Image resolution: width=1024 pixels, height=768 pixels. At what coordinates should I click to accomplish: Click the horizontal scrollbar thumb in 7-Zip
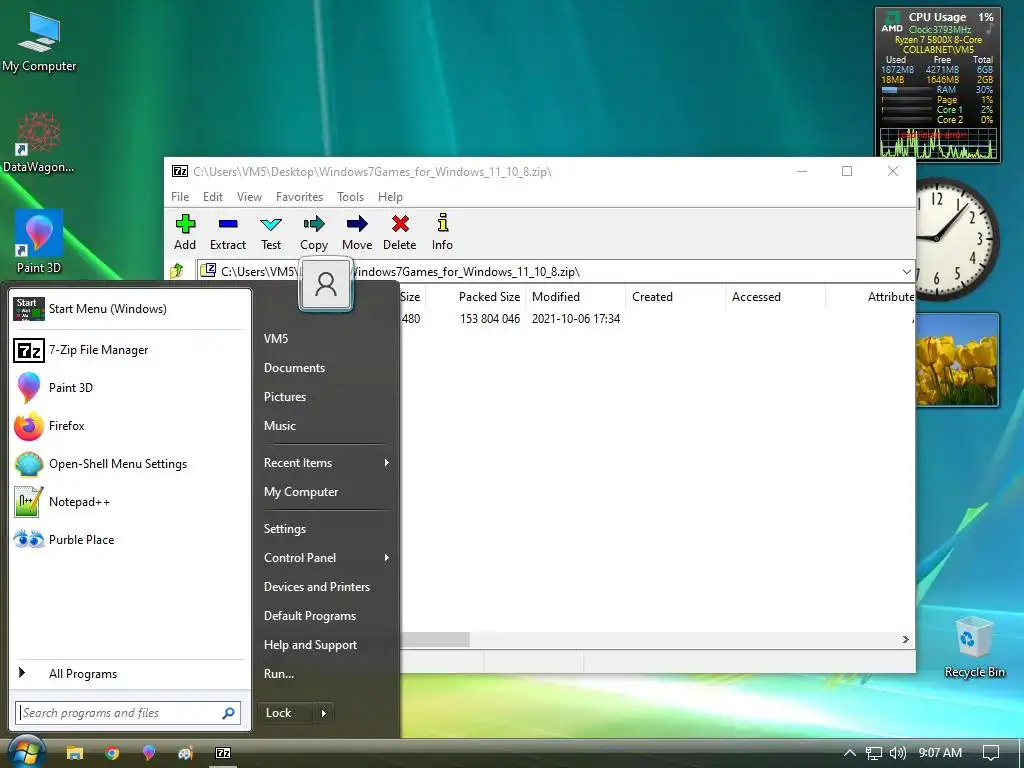click(435, 639)
